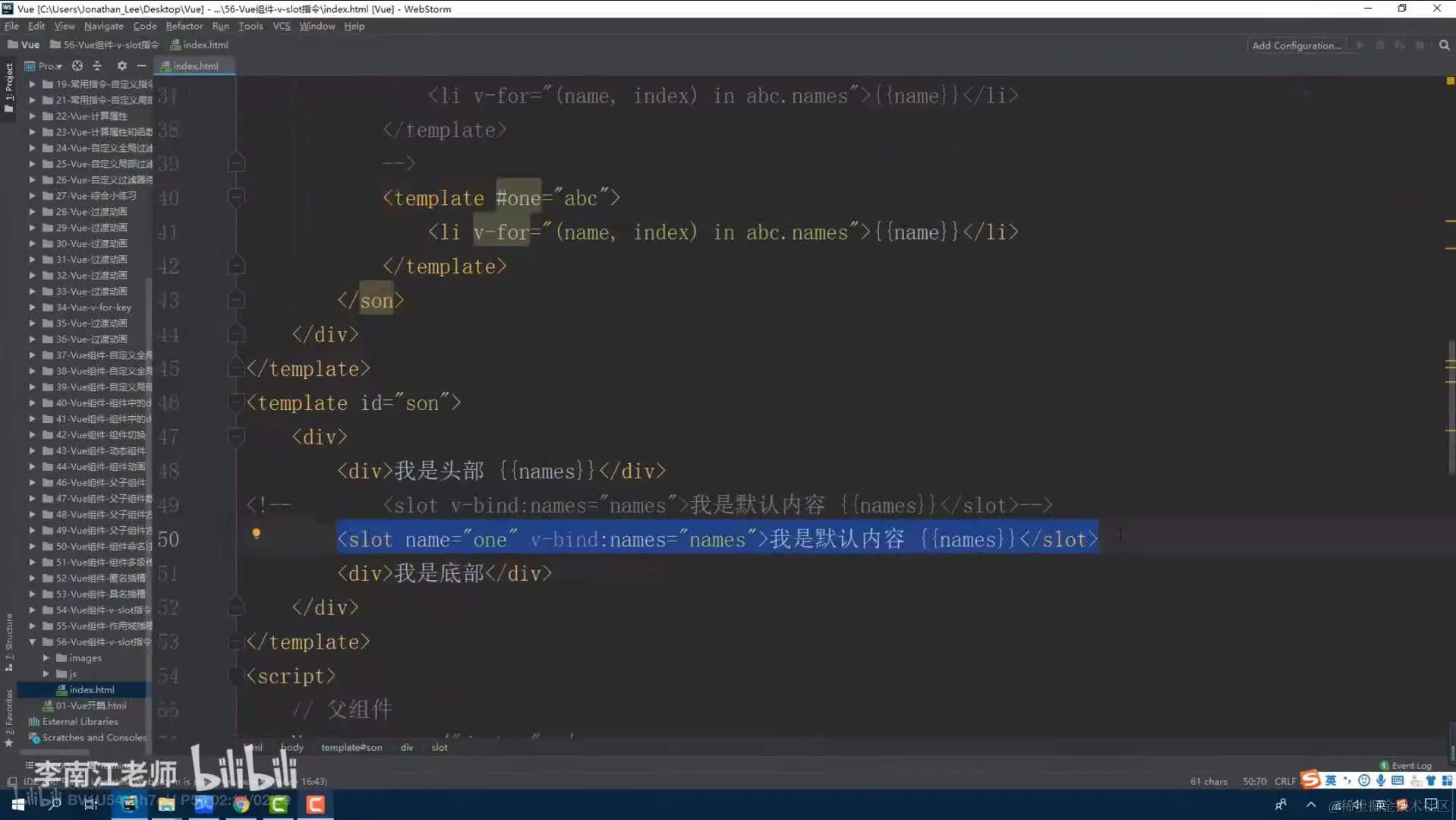The height and width of the screenshot is (820, 1456).
Task: Select index.html in project tree
Action: [91, 690]
